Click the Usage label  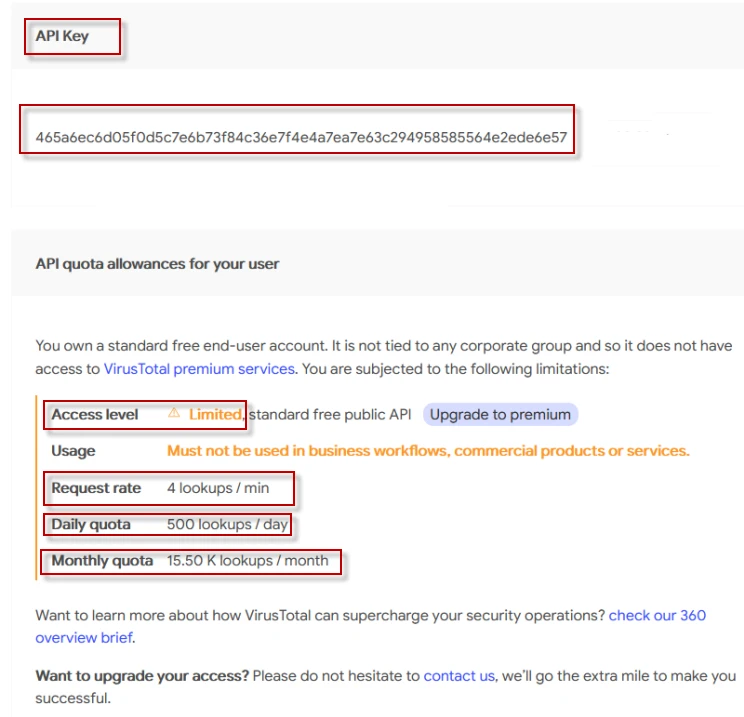coord(73,451)
